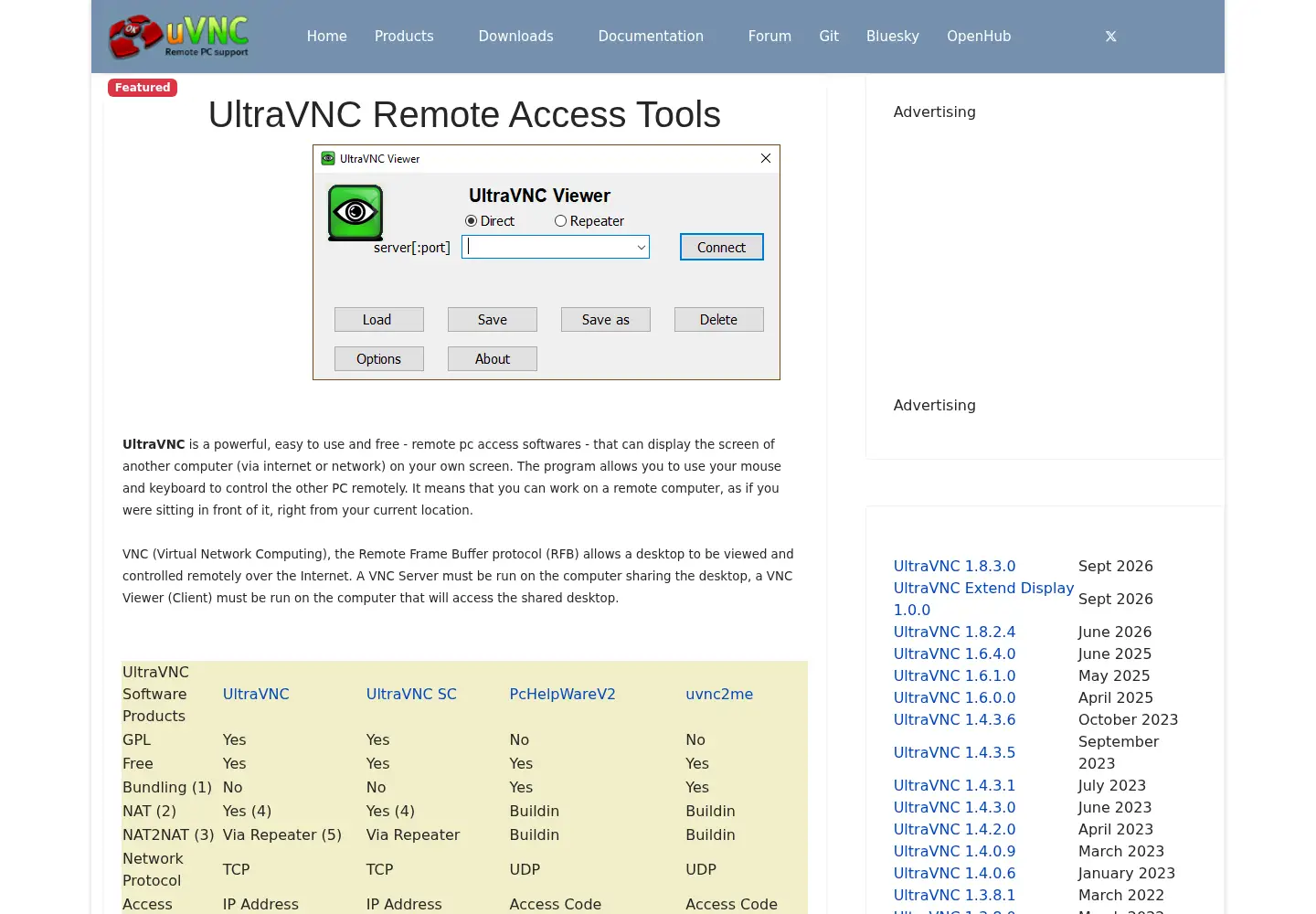Expand the server[:port] dropdown arrow
The height and width of the screenshot is (914, 1316).
pos(641,248)
